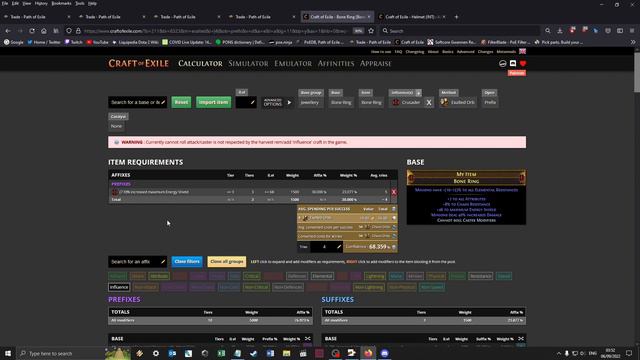
Task: Open Steam from the taskbar
Action: [x=254, y=353]
